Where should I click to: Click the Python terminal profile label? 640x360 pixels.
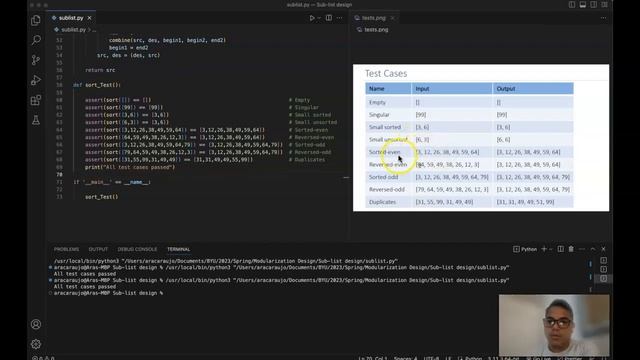click(525, 249)
